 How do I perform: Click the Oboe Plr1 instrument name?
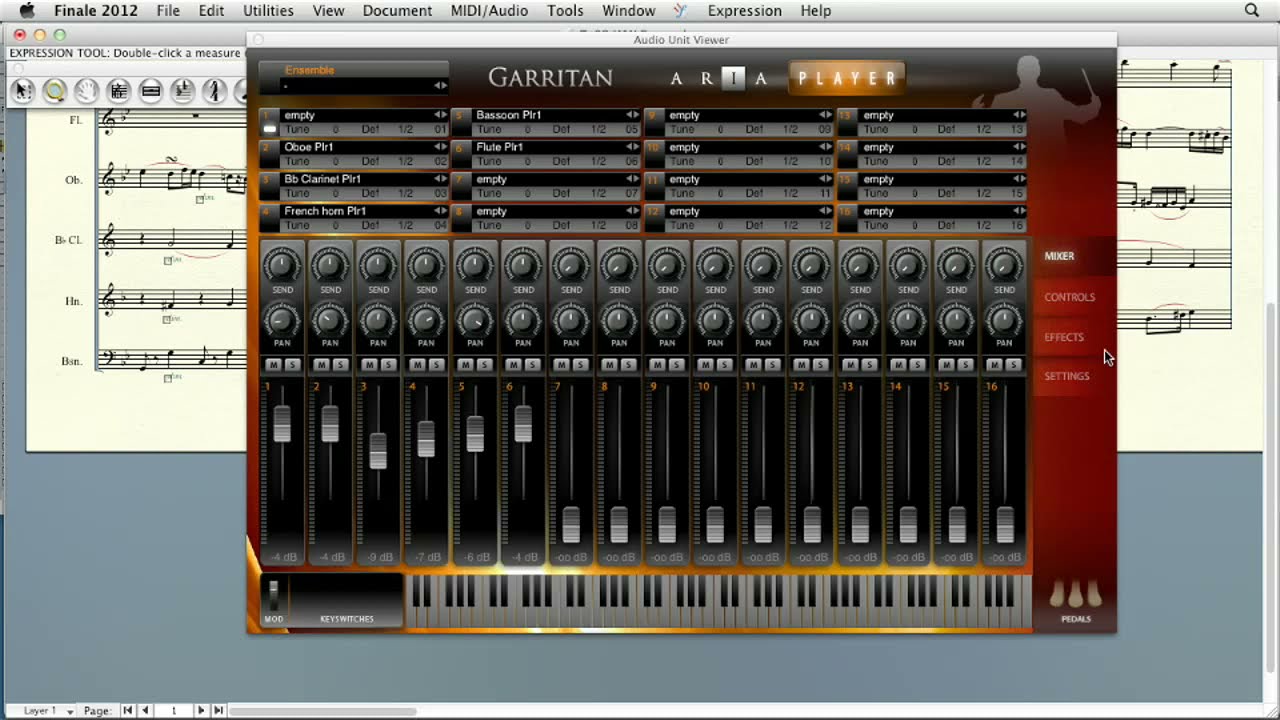309,147
